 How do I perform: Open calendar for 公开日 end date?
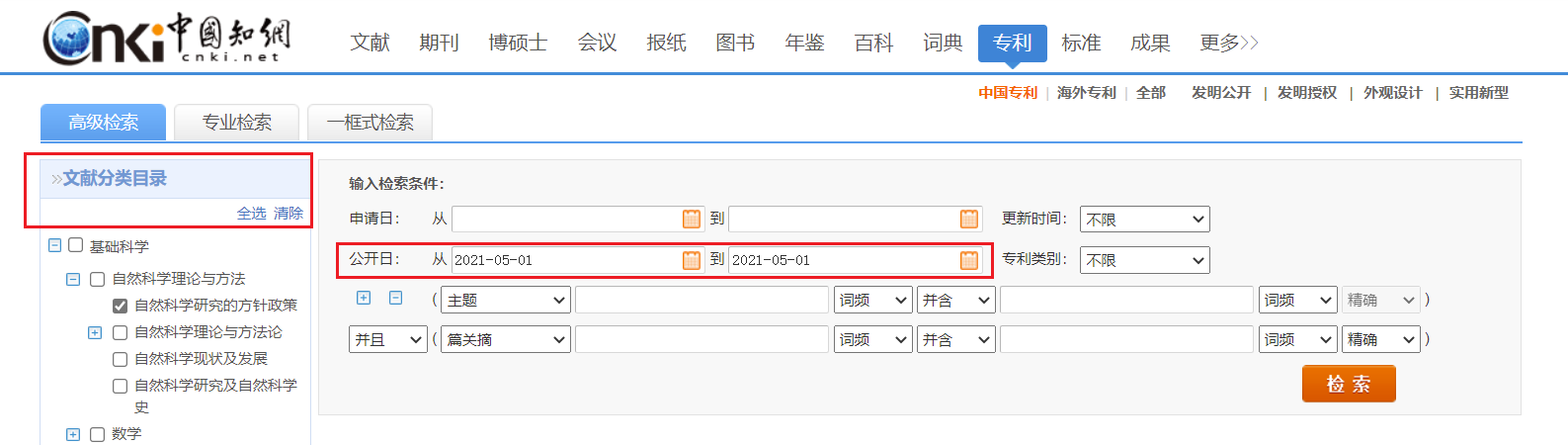[969, 260]
